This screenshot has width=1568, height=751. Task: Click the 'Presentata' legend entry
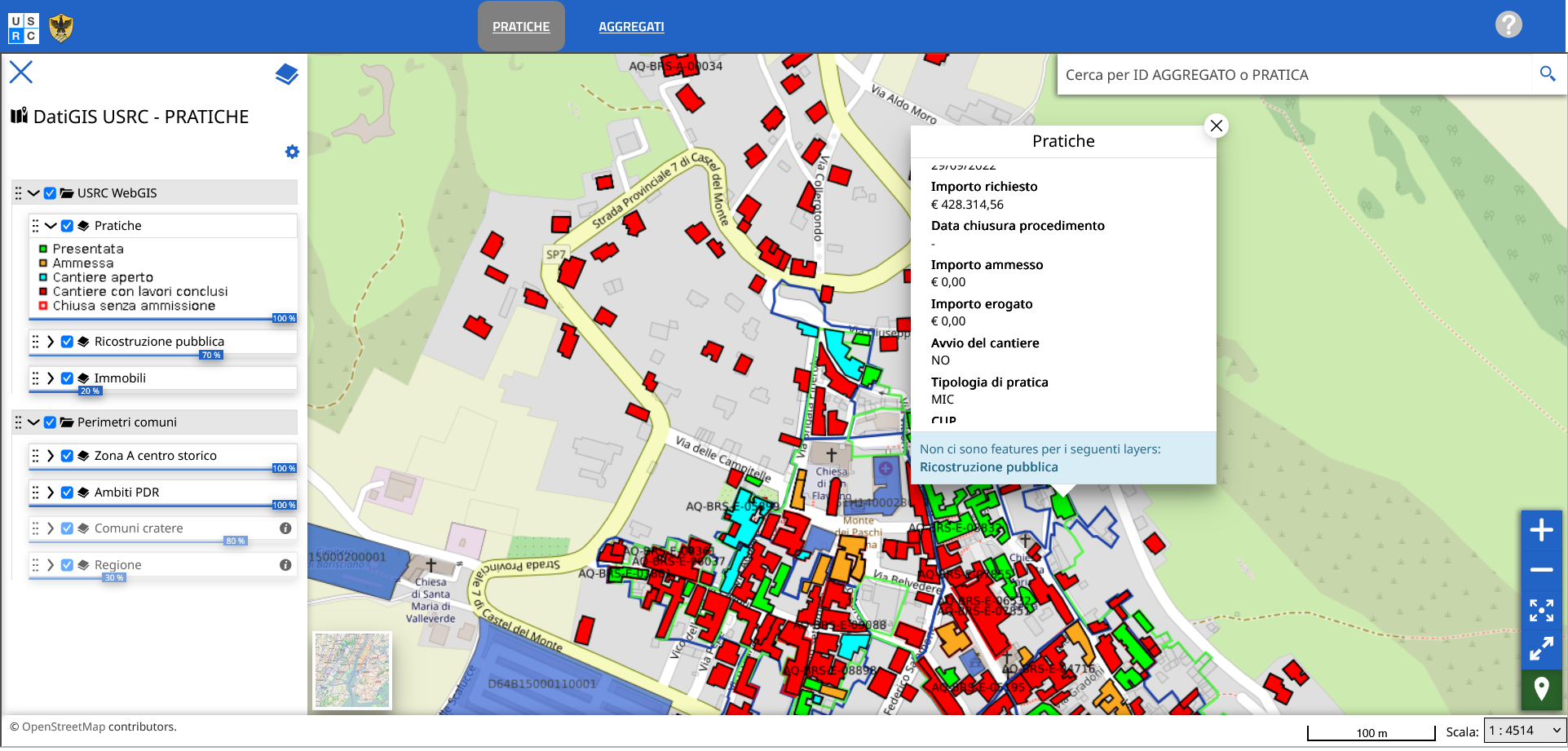(x=88, y=249)
